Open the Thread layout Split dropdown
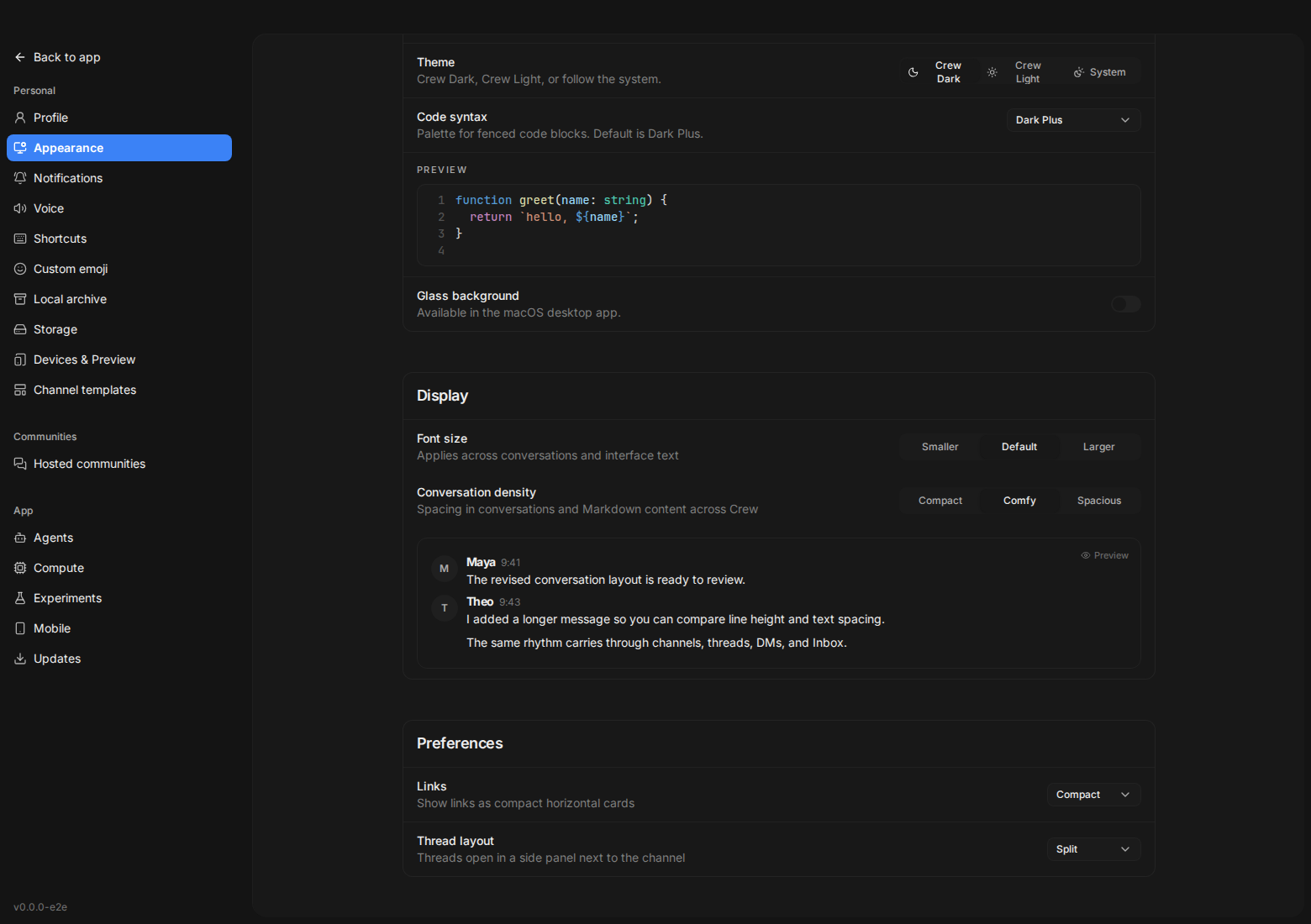The height and width of the screenshot is (924, 1311). 1093,849
